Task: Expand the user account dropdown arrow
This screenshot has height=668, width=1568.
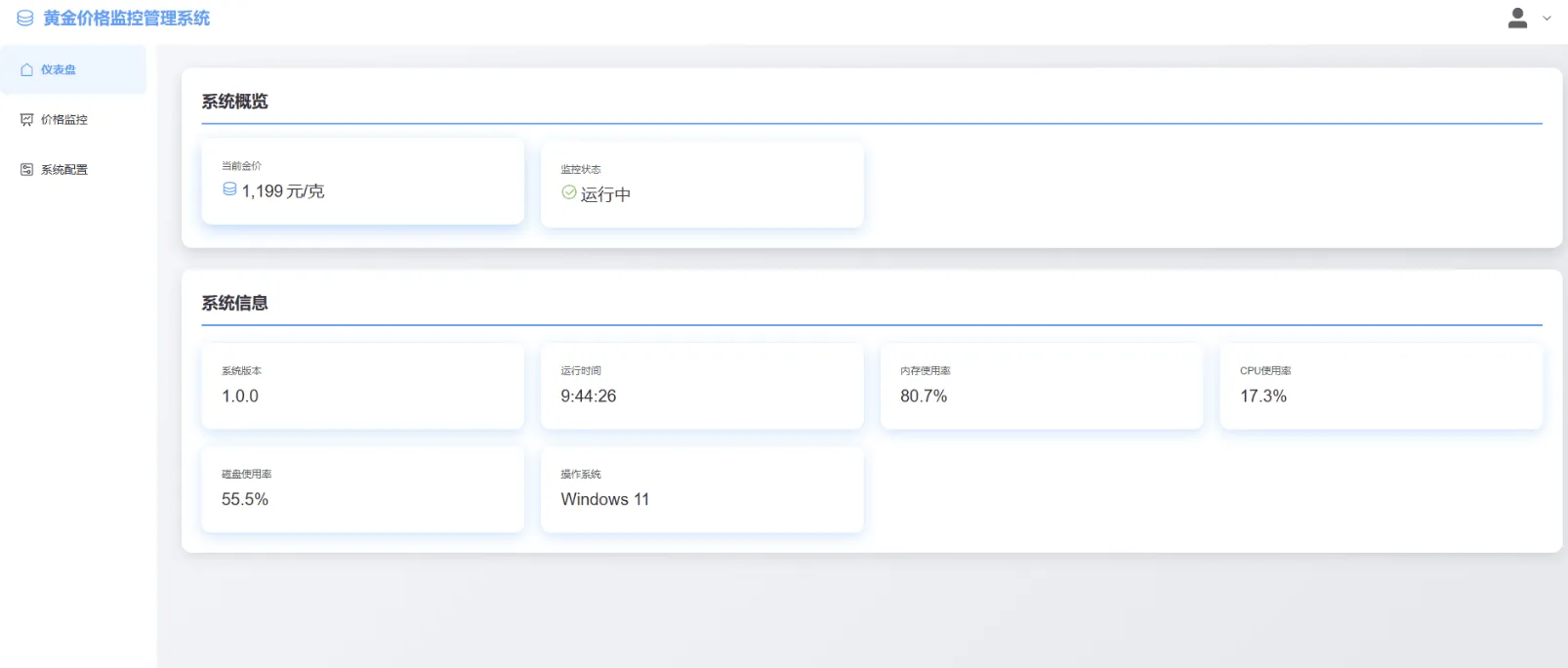Action: [x=1547, y=19]
